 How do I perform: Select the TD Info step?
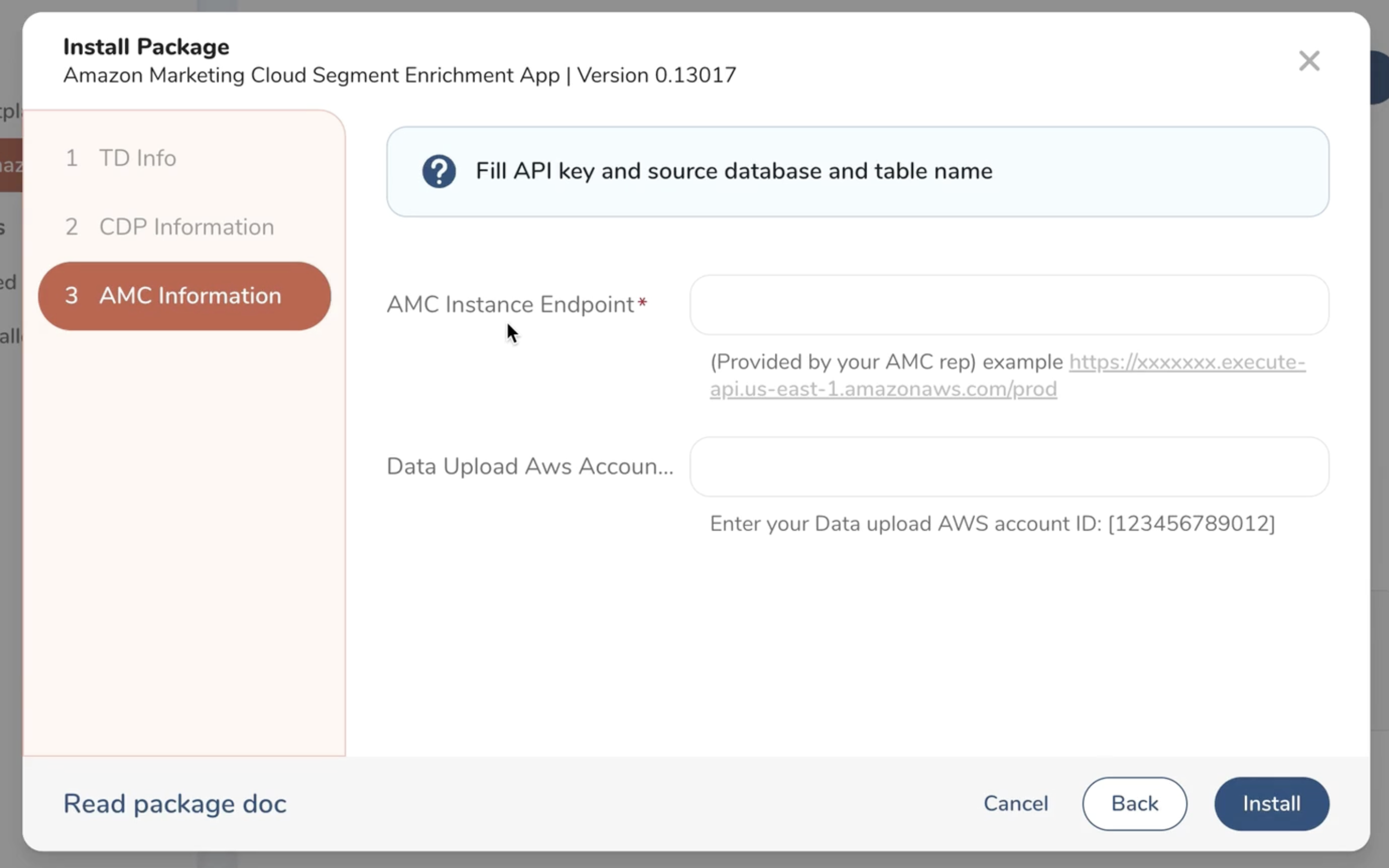point(137,158)
